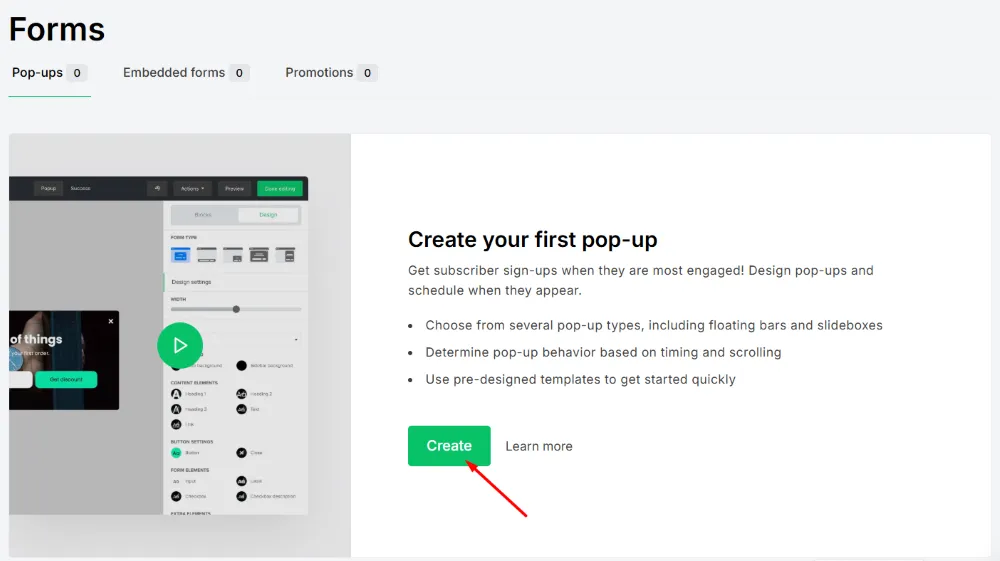Switch to the Blocks toggle tab
This screenshot has width=1000, height=561.
tap(203, 215)
